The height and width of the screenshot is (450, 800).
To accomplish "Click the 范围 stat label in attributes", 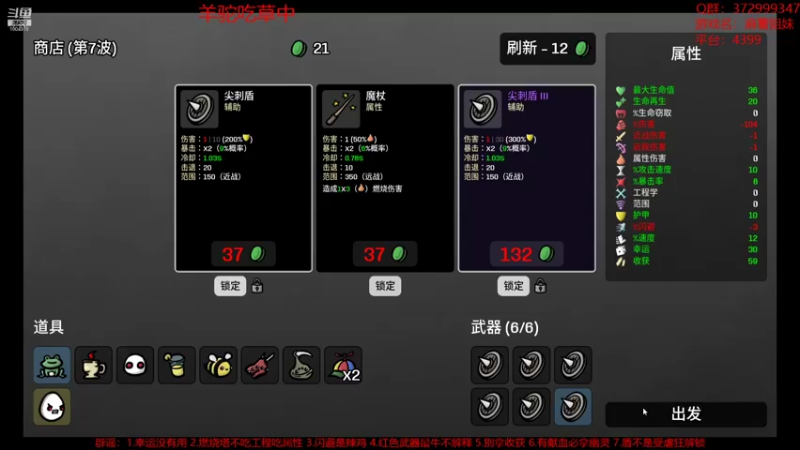I will point(641,204).
